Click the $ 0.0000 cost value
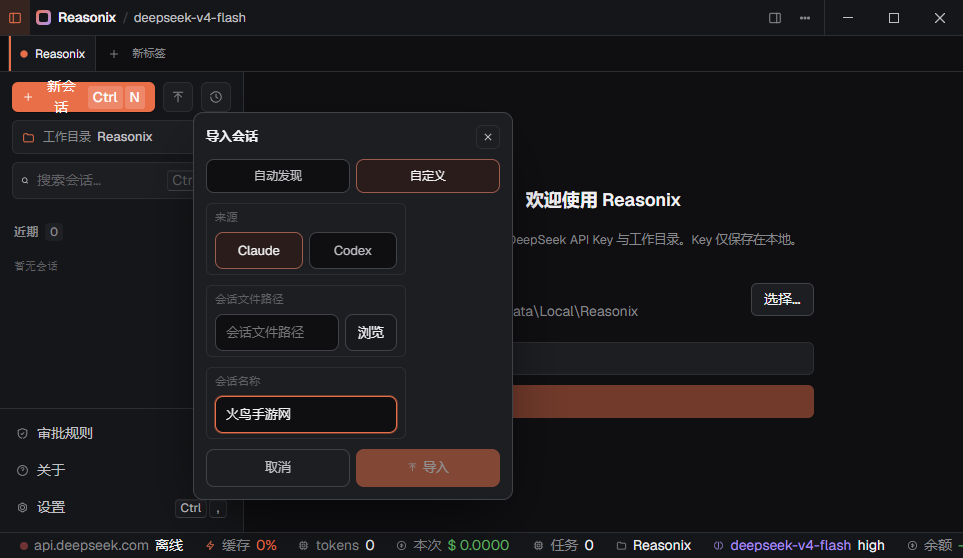This screenshot has height=558, width=963. (x=478, y=545)
